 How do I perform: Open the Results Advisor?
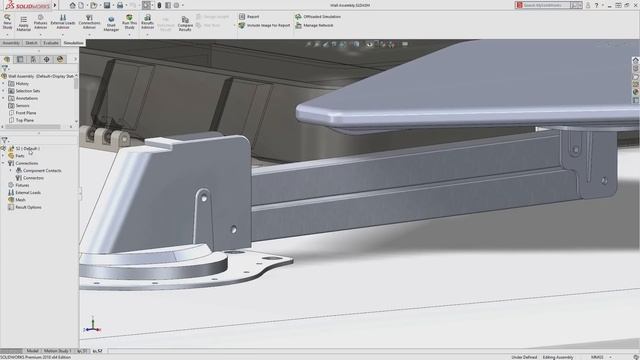pyautogui.click(x=147, y=21)
